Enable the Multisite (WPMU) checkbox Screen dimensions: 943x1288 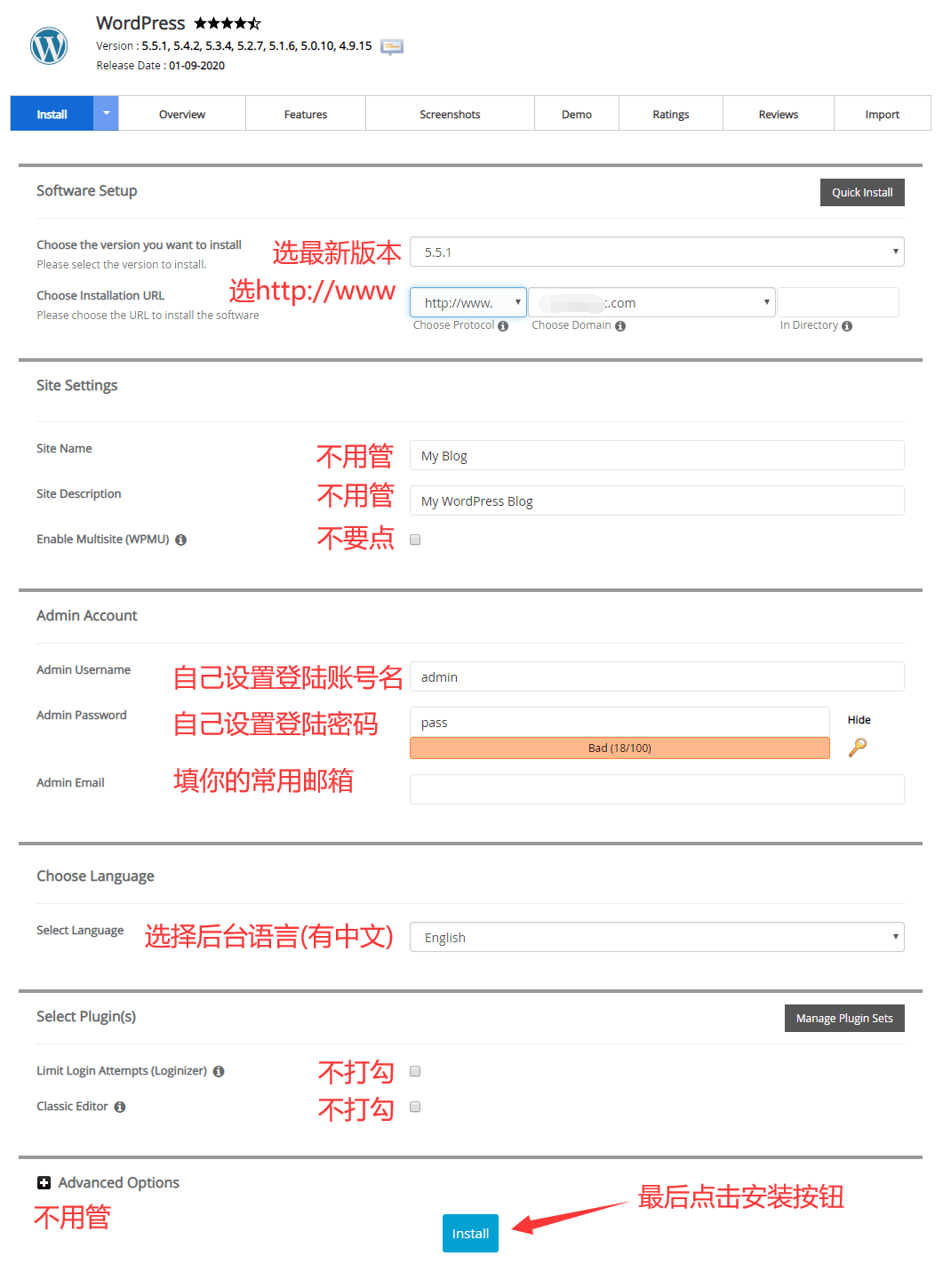pyautogui.click(x=415, y=540)
